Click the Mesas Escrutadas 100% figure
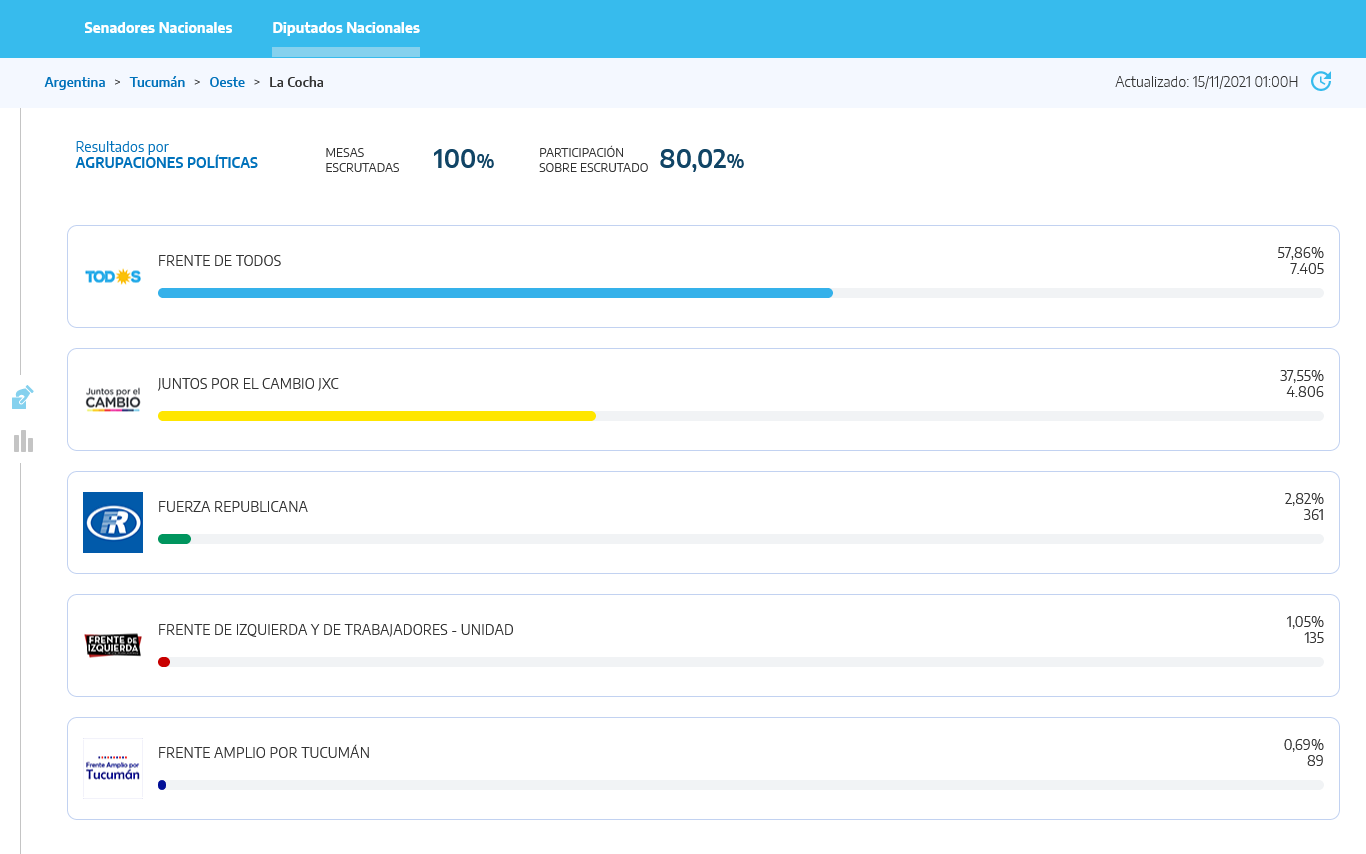This screenshot has width=1366, height=854. coord(463,159)
